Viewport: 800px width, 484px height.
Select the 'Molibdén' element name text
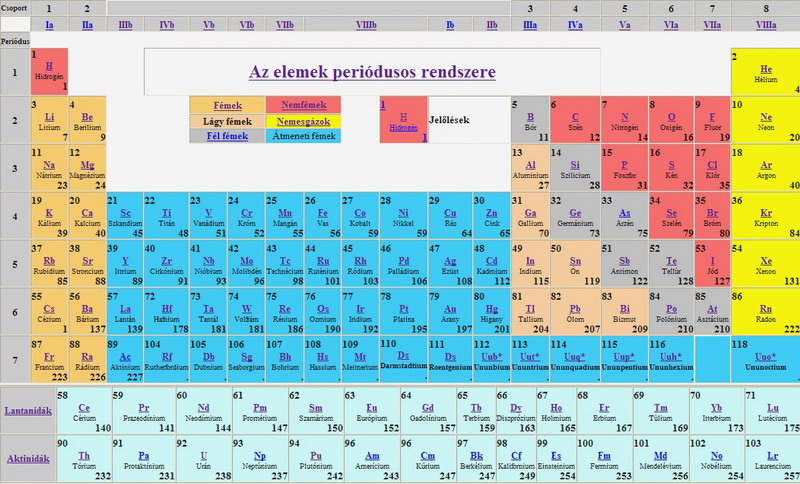(x=246, y=271)
